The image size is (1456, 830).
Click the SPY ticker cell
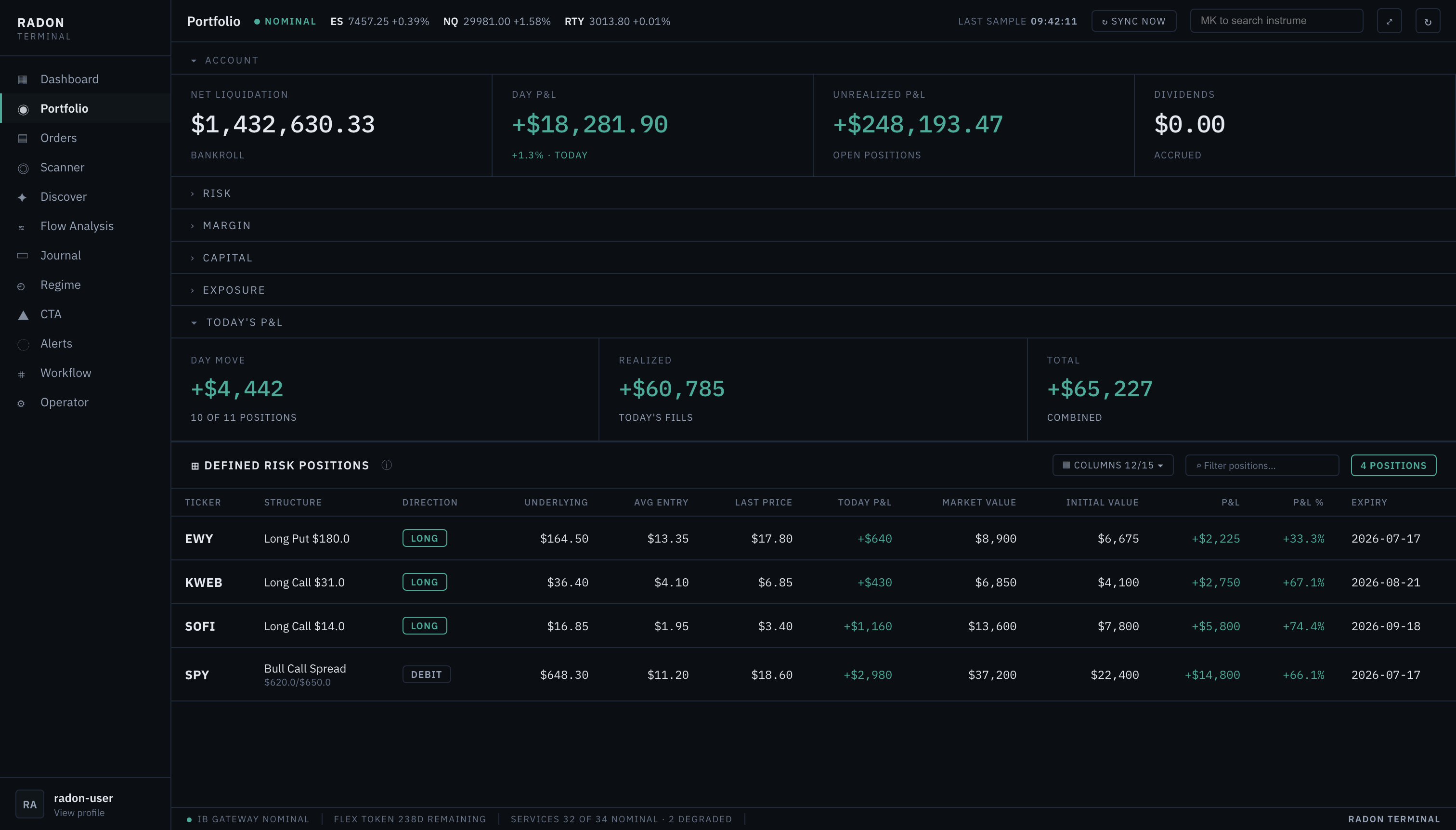pos(197,675)
